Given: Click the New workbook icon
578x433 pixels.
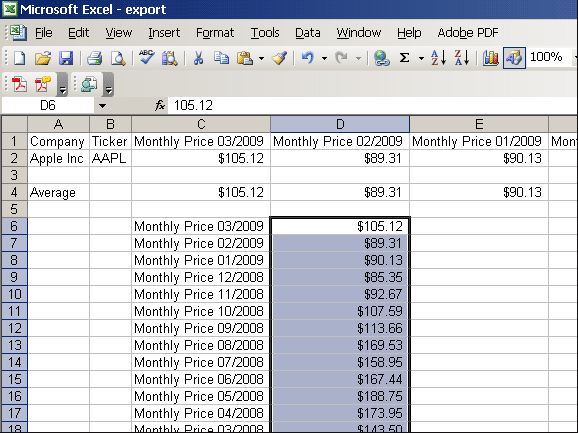Looking at the screenshot, I should coord(19,58).
